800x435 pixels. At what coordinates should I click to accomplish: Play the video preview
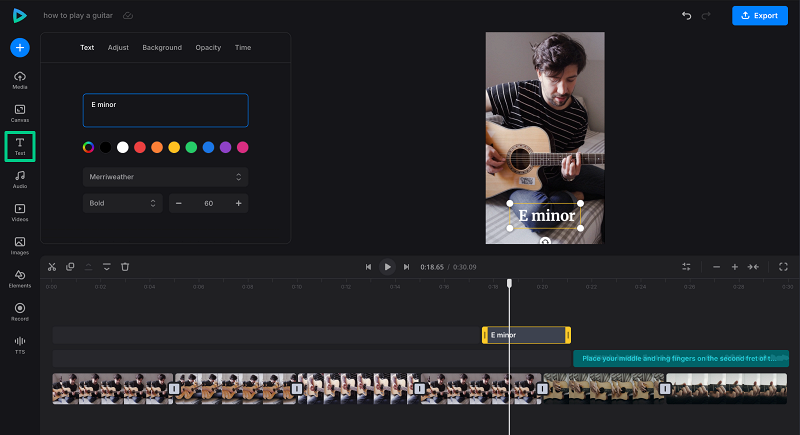387,267
